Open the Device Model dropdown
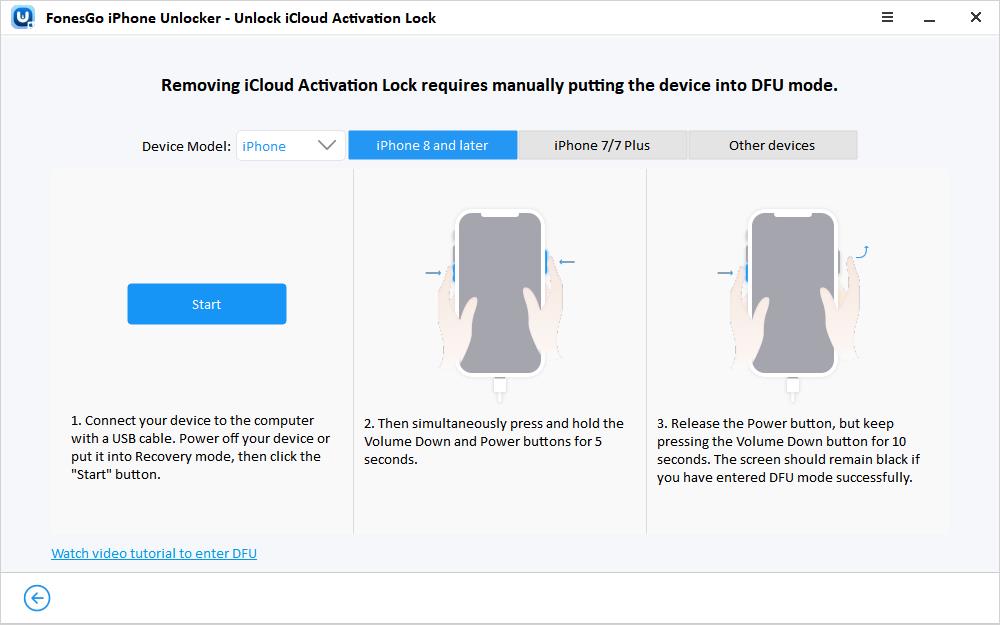 point(291,145)
